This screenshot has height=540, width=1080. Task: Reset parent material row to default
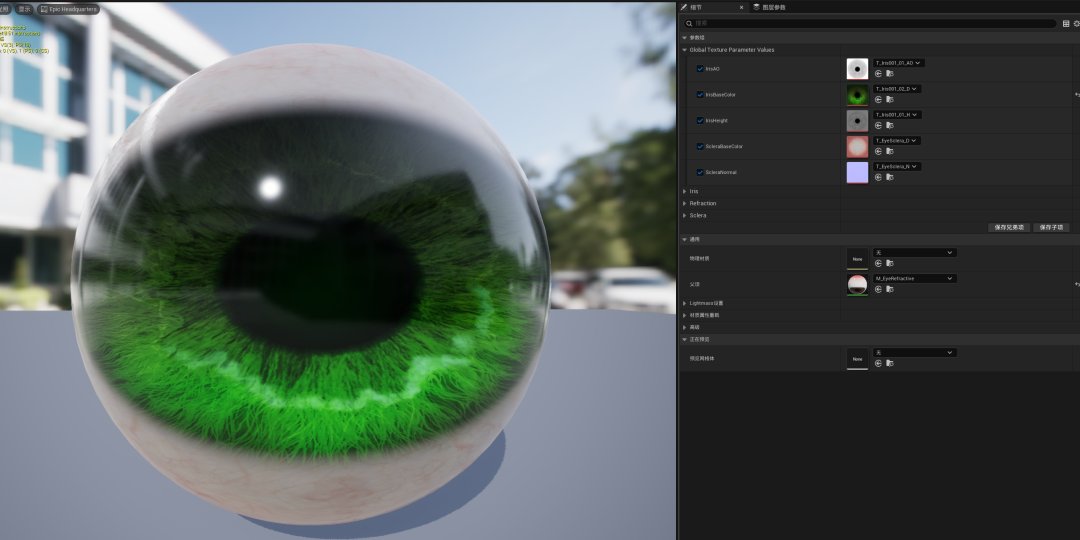1077,284
